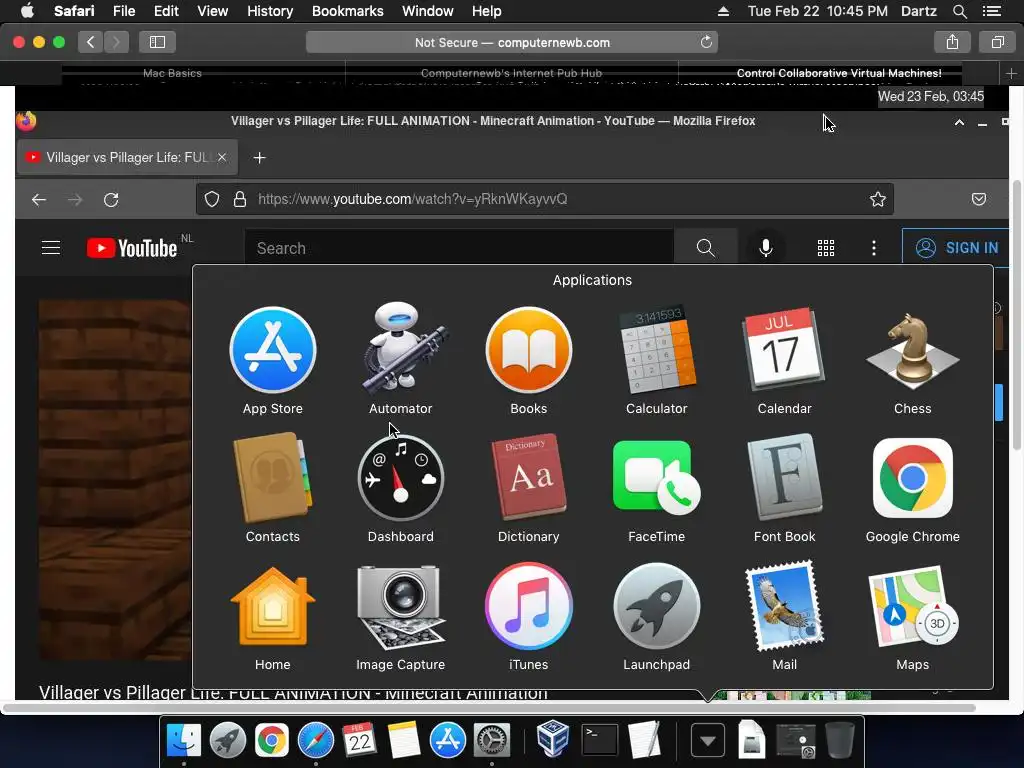This screenshot has width=1024, height=768.
Task: Open Launchpad in the Applications grid
Action: pos(656,606)
